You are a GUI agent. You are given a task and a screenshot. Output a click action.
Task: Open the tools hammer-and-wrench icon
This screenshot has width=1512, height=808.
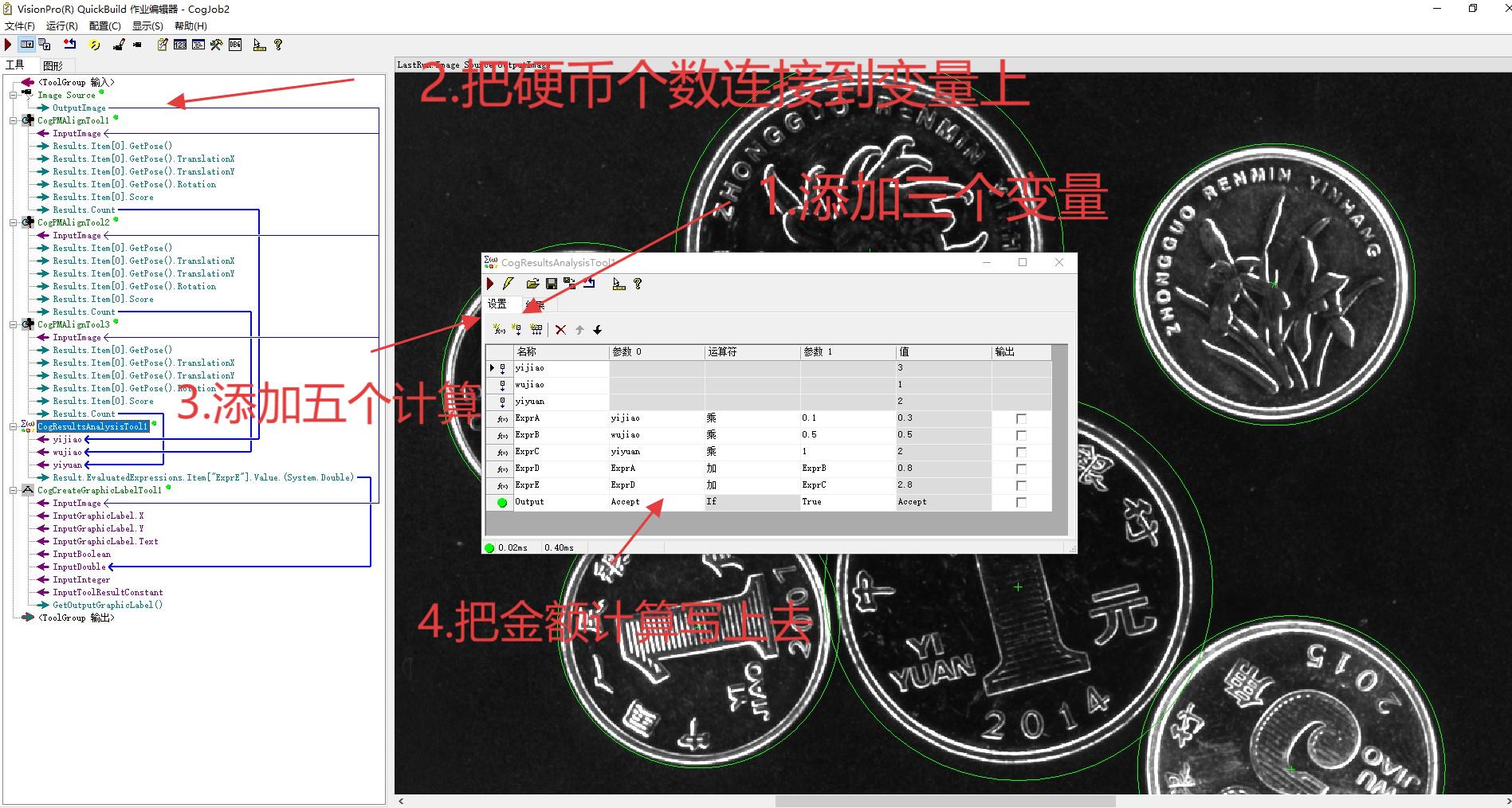click(x=216, y=45)
